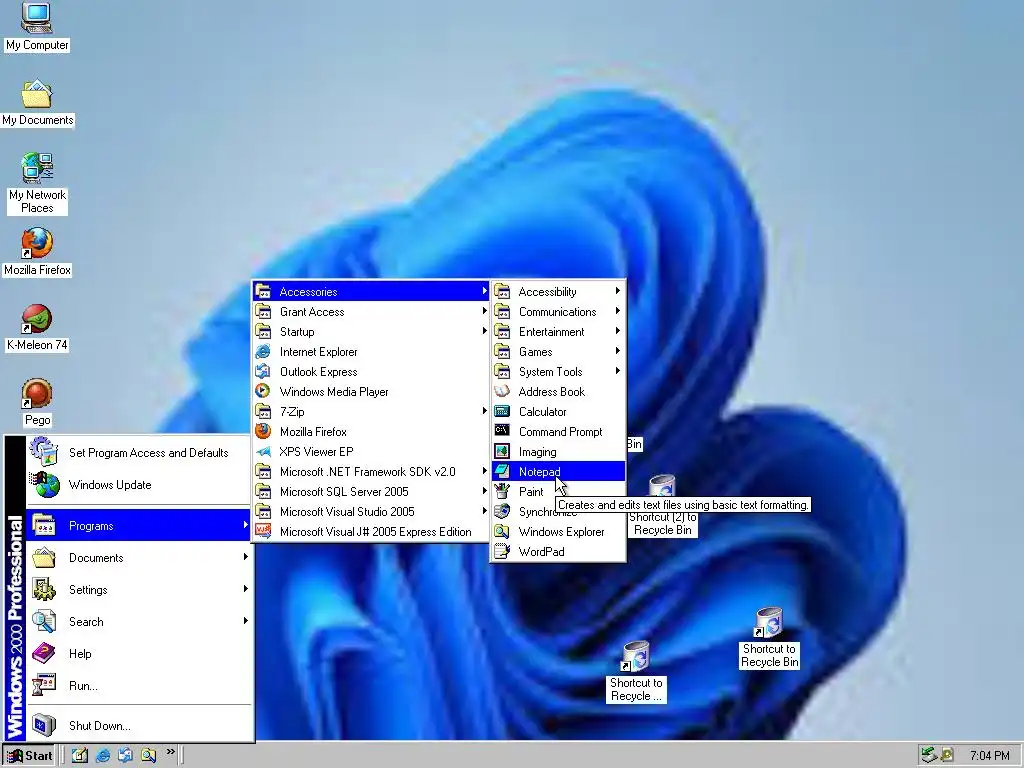Launch Microsoft Visual J# 2005 Express Edition
The image size is (1024, 768).
click(x=371, y=532)
